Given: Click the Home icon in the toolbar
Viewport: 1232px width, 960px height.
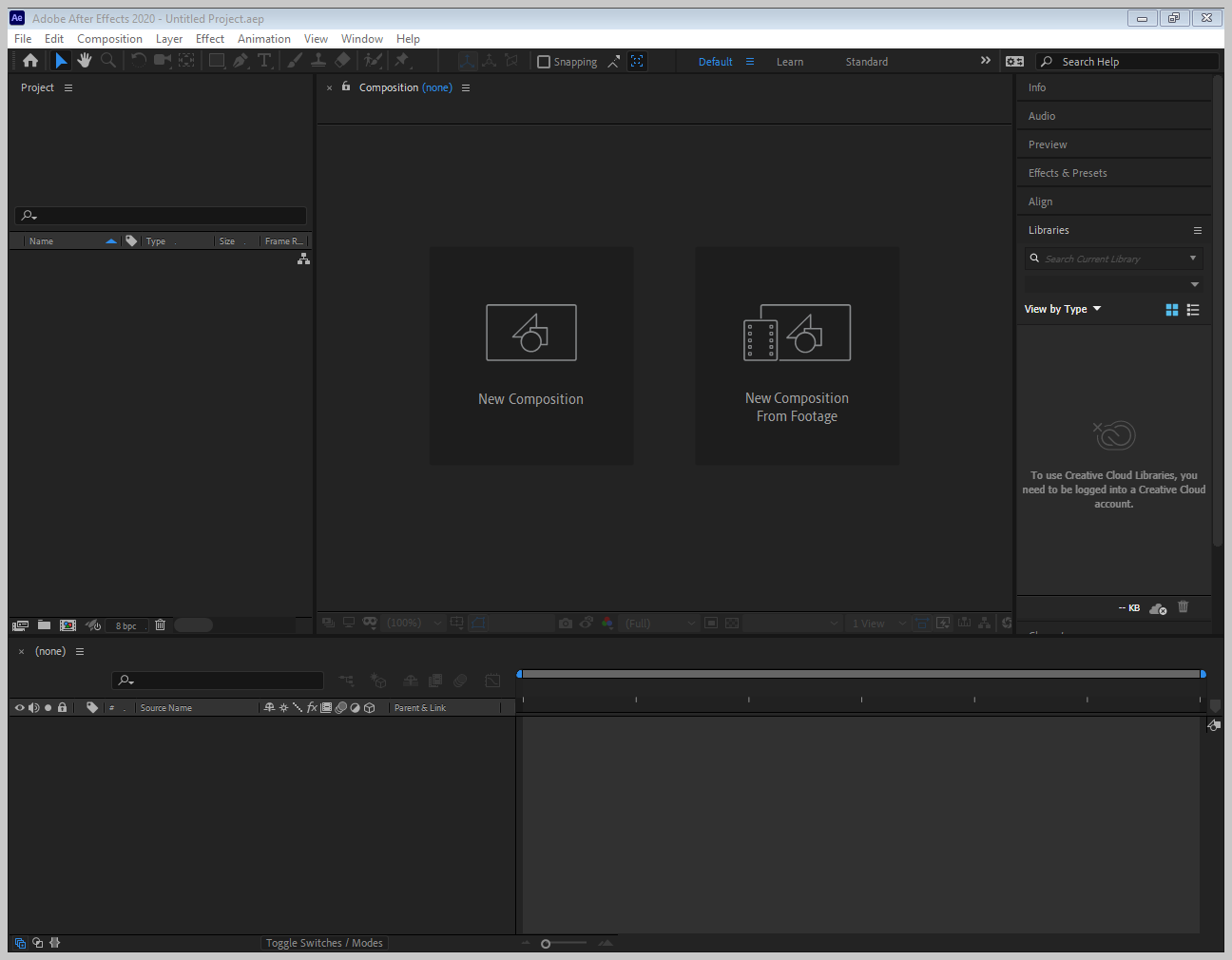Looking at the screenshot, I should (30, 61).
